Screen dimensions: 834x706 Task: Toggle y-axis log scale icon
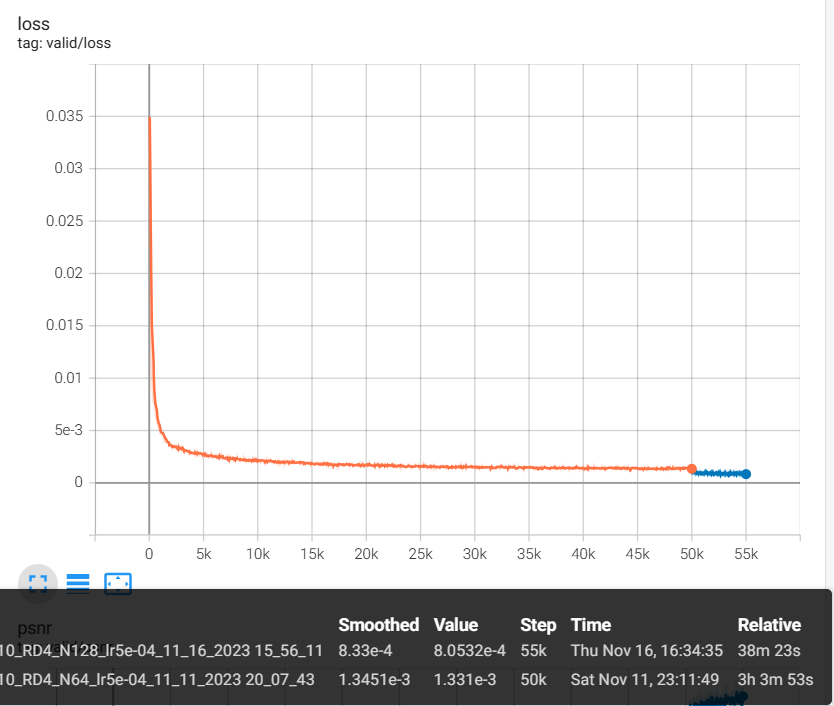78,583
